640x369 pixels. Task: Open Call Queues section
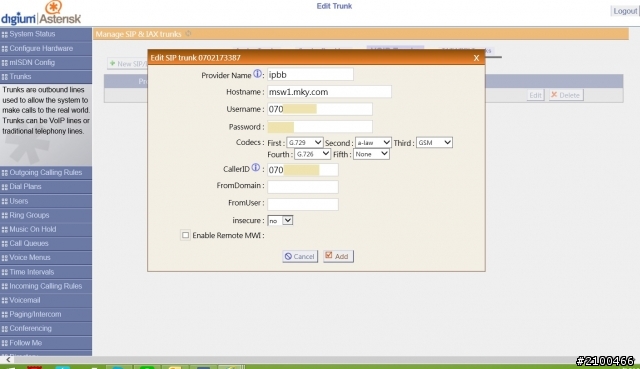tap(46, 243)
